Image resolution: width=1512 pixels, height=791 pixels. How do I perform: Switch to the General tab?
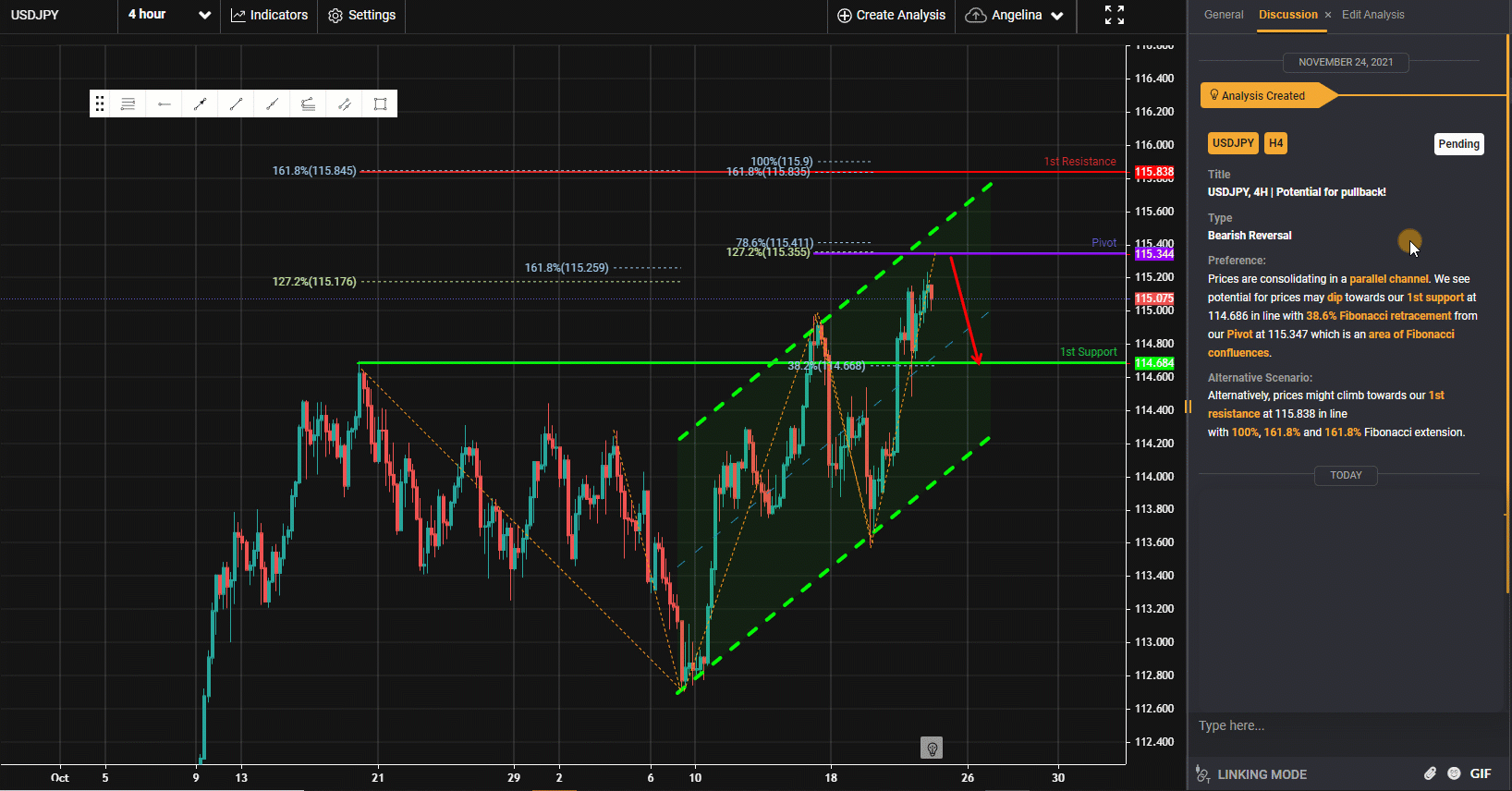pyautogui.click(x=1224, y=15)
